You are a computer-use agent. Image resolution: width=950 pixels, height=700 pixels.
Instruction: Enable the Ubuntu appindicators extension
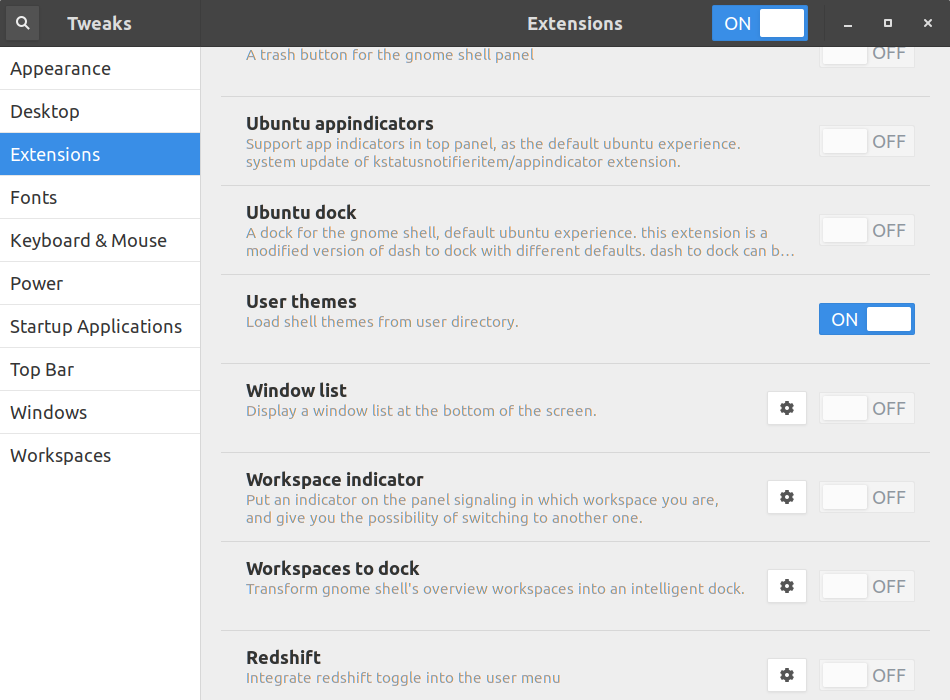[x=866, y=142]
